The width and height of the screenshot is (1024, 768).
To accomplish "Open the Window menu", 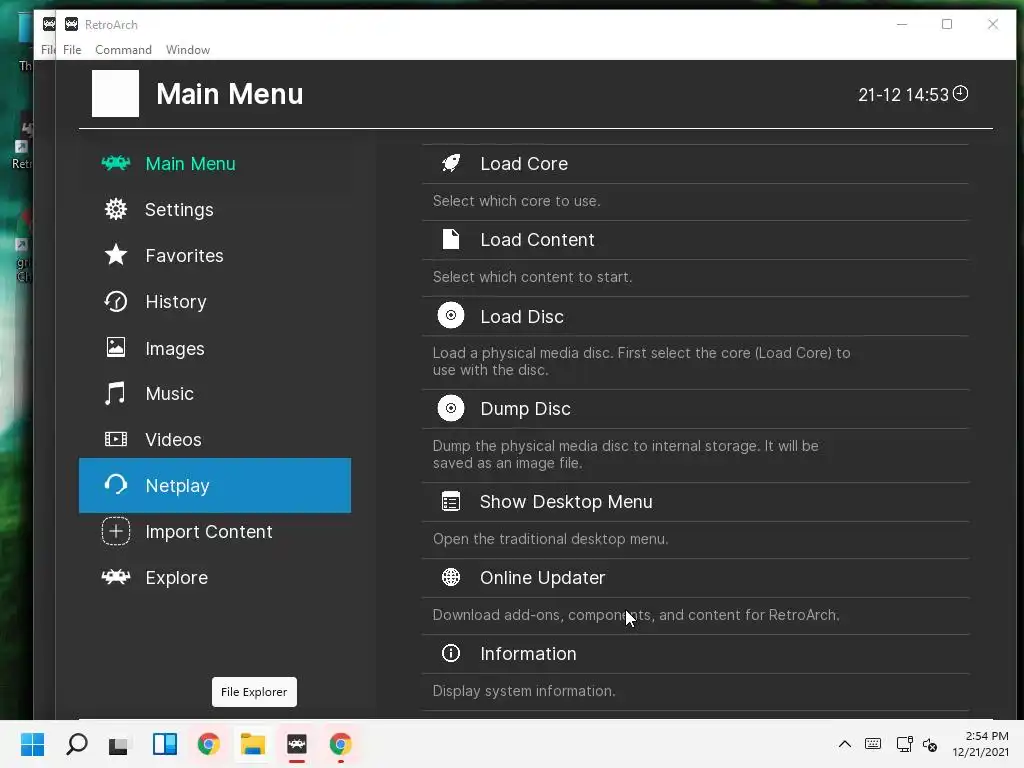I will pyautogui.click(x=187, y=50).
